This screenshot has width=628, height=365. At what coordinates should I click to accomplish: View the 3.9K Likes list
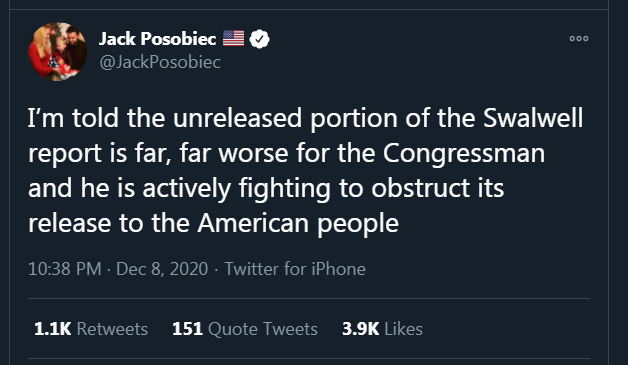click(382, 329)
